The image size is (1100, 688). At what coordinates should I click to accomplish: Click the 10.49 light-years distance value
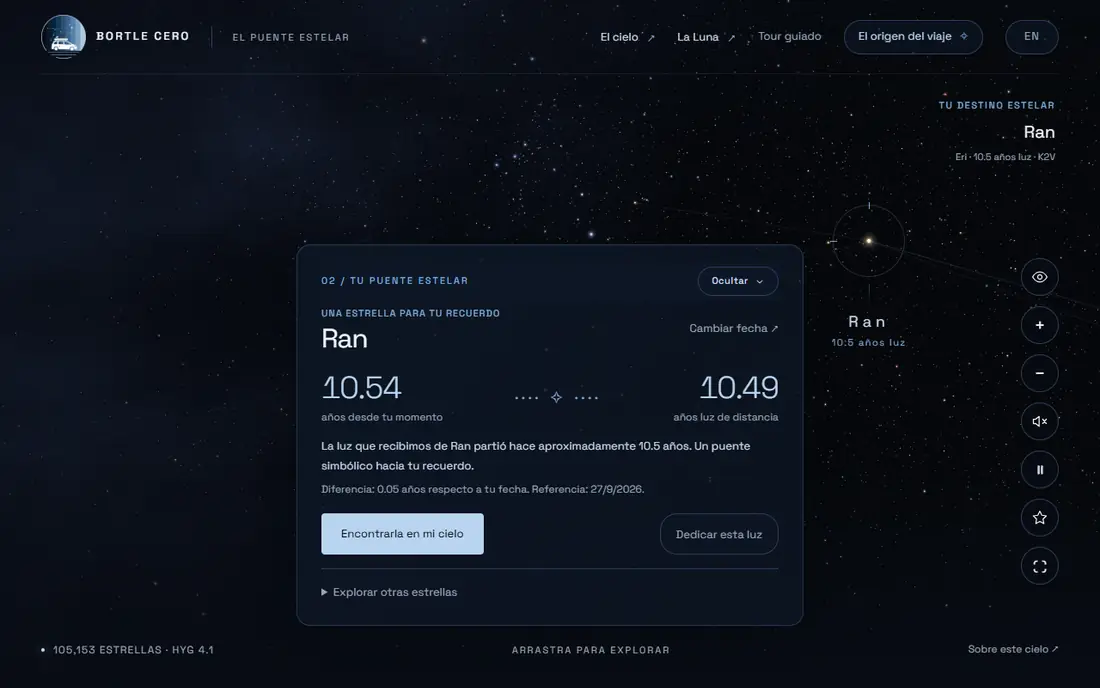coord(739,388)
